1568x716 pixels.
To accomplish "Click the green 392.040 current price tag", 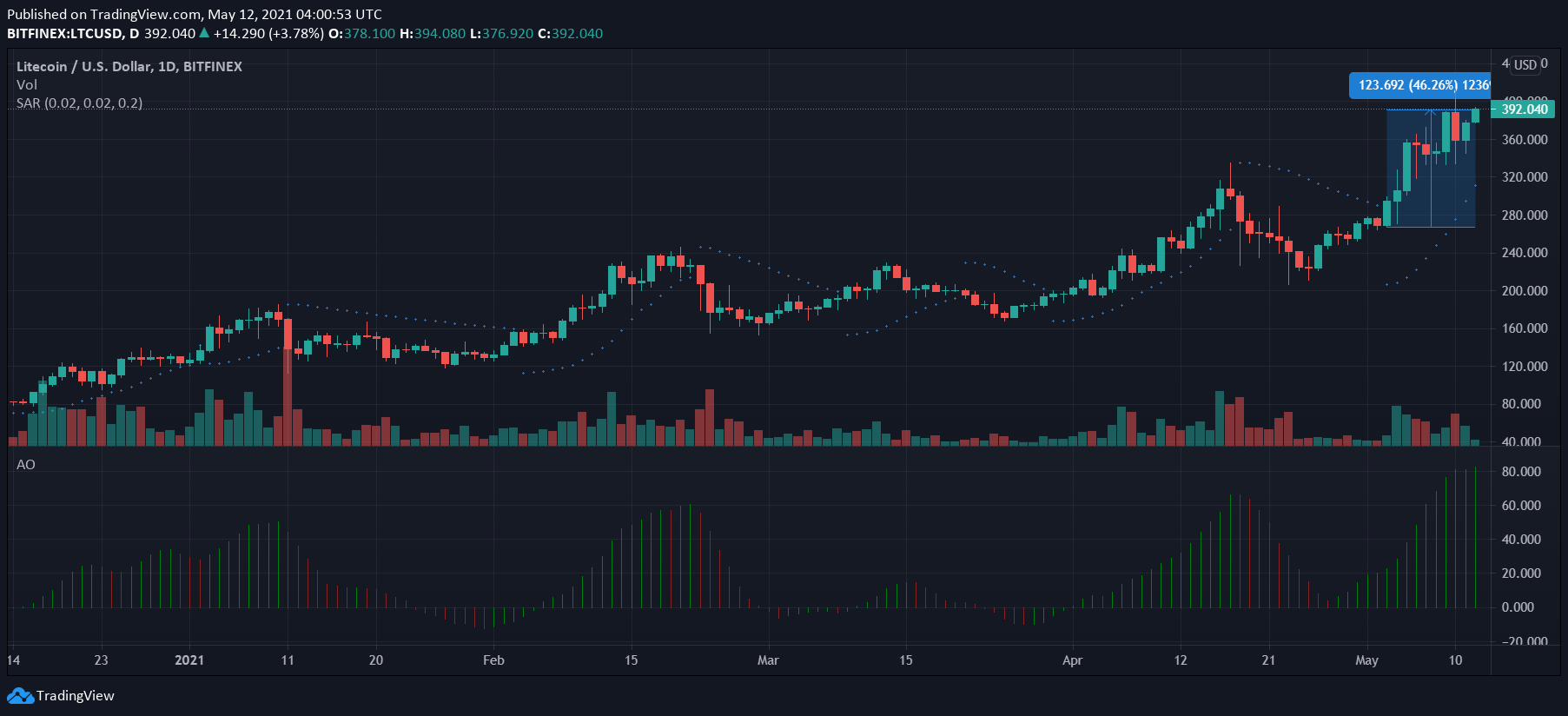I will point(1525,109).
